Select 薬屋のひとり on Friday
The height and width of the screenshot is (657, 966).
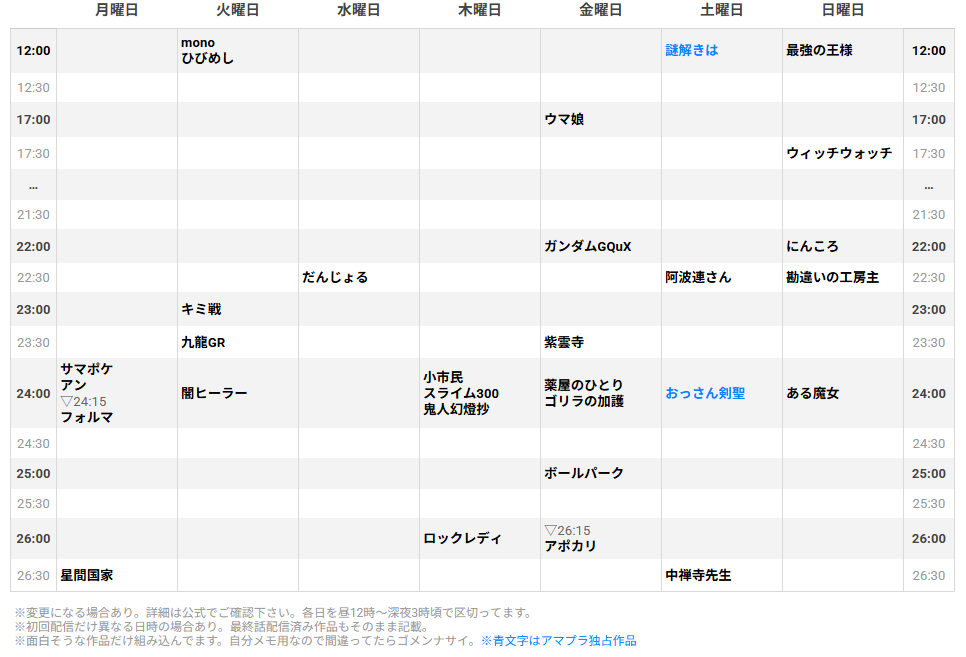583,385
